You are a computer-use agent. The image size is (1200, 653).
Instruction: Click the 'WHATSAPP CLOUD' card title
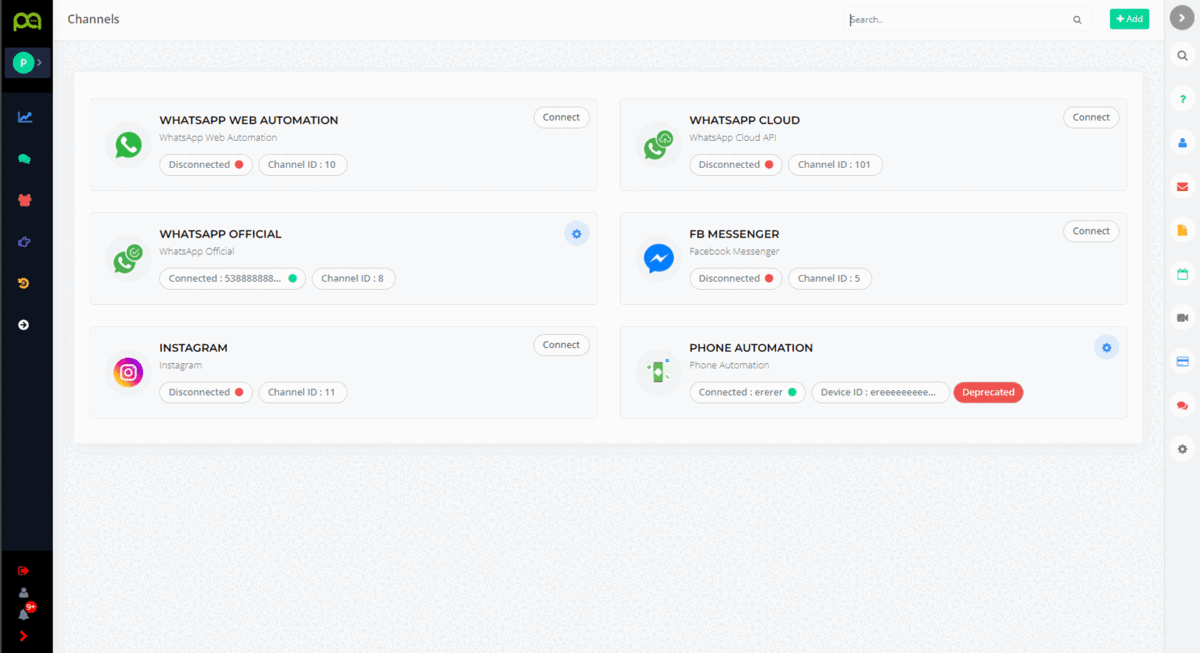(745, 120)
